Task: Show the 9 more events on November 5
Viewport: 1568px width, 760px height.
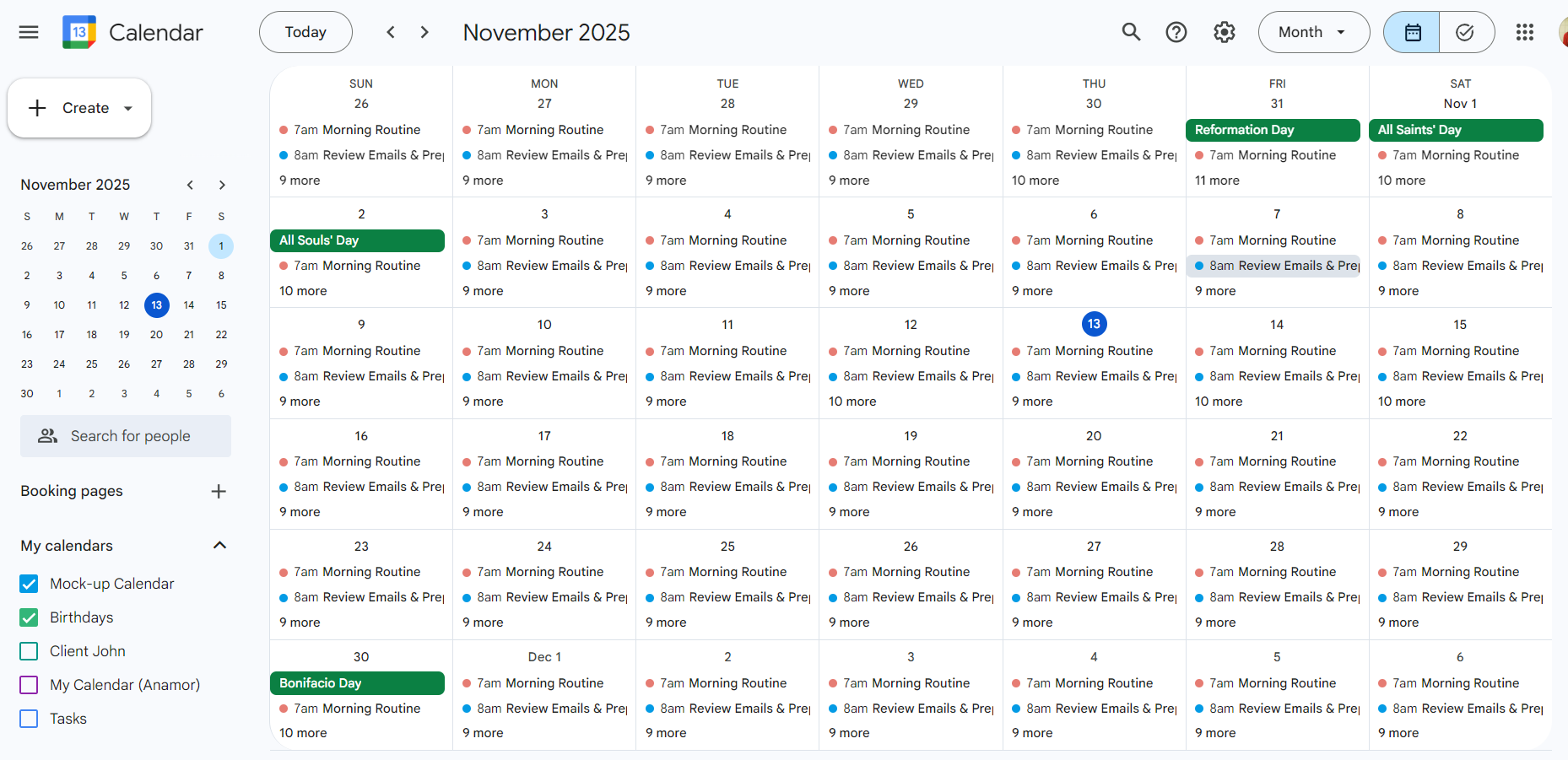Action: tap(849, 290)
